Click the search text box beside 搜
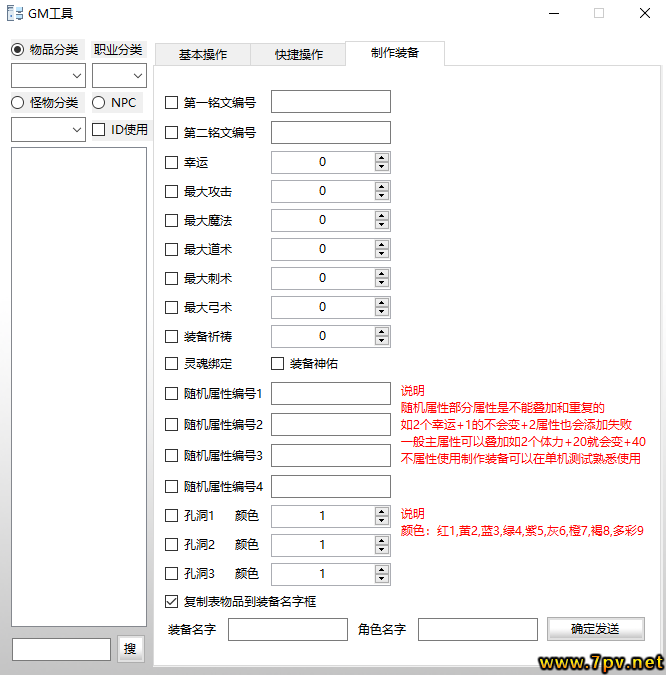This screenshot has width=666, height=675. [x=61, y=649]
